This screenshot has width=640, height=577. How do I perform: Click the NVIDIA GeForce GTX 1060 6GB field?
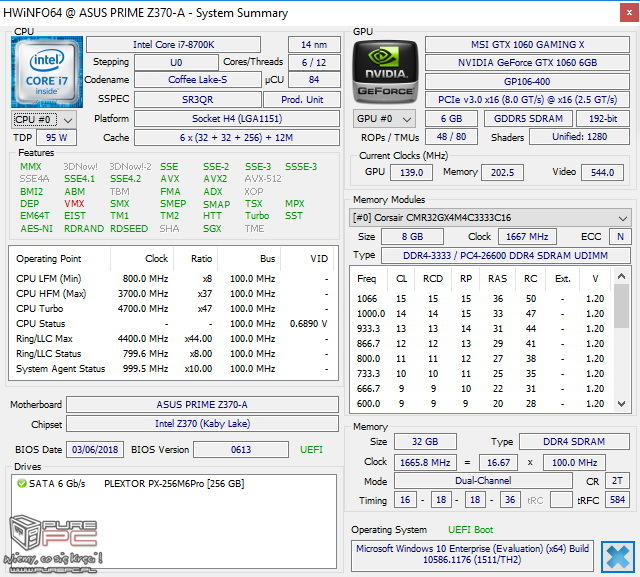coord(527,62)
